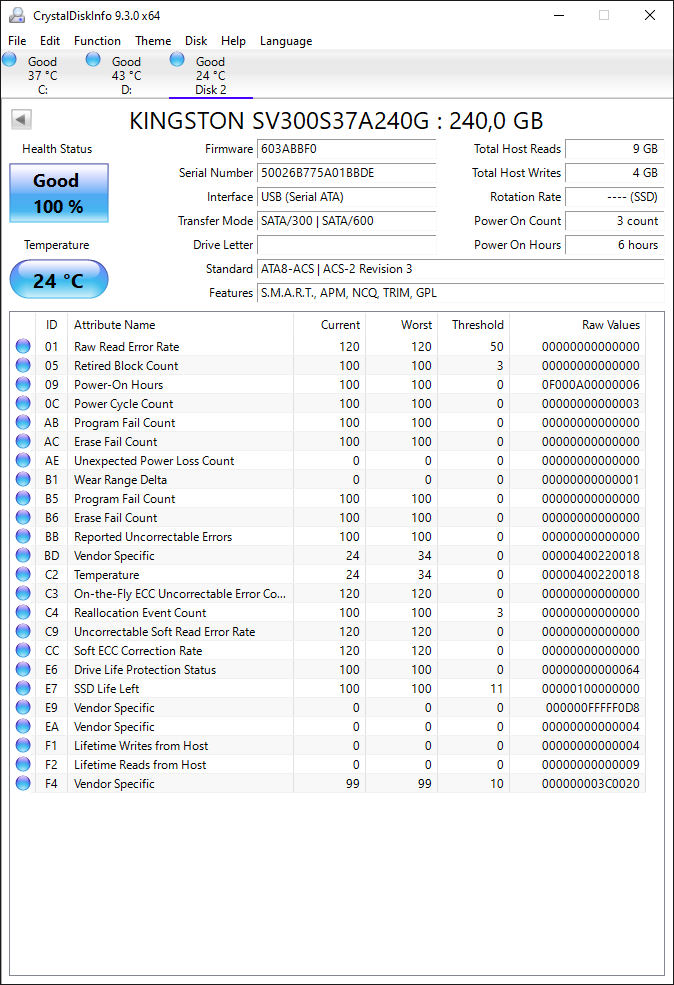Open the Language menu

pyautogui.click(x=286, y=41)
